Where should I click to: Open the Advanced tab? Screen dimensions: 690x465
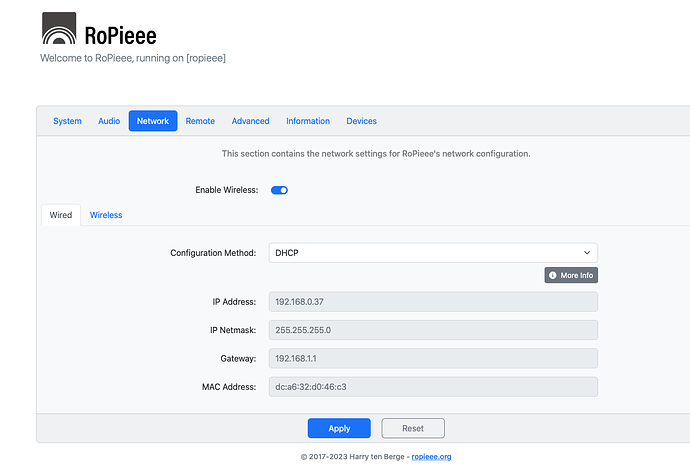(250, 121)
